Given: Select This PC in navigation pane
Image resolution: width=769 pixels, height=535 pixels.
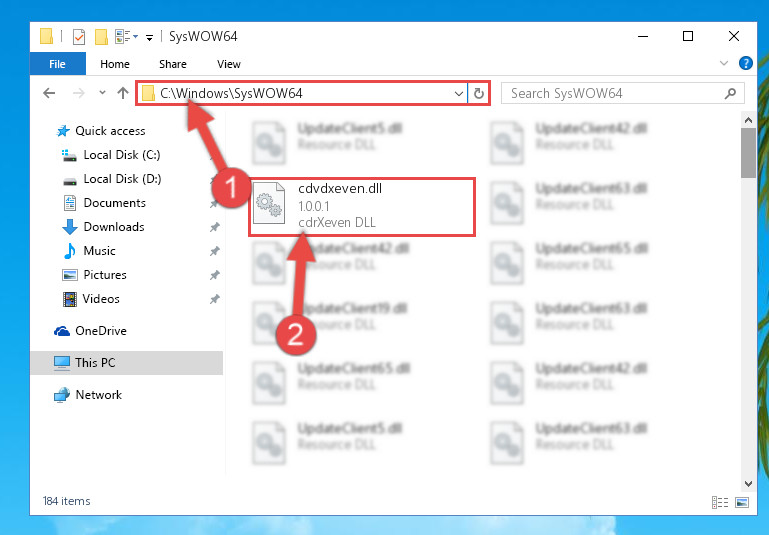Looking at the screenshot, I should pos(127,363).
